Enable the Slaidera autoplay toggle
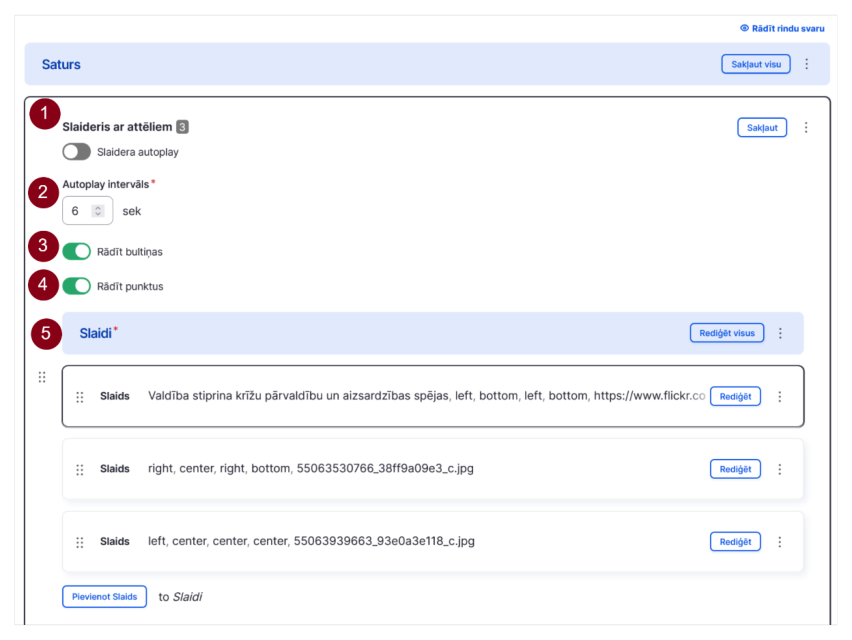The image size is (852, 640). coord(76,152)
